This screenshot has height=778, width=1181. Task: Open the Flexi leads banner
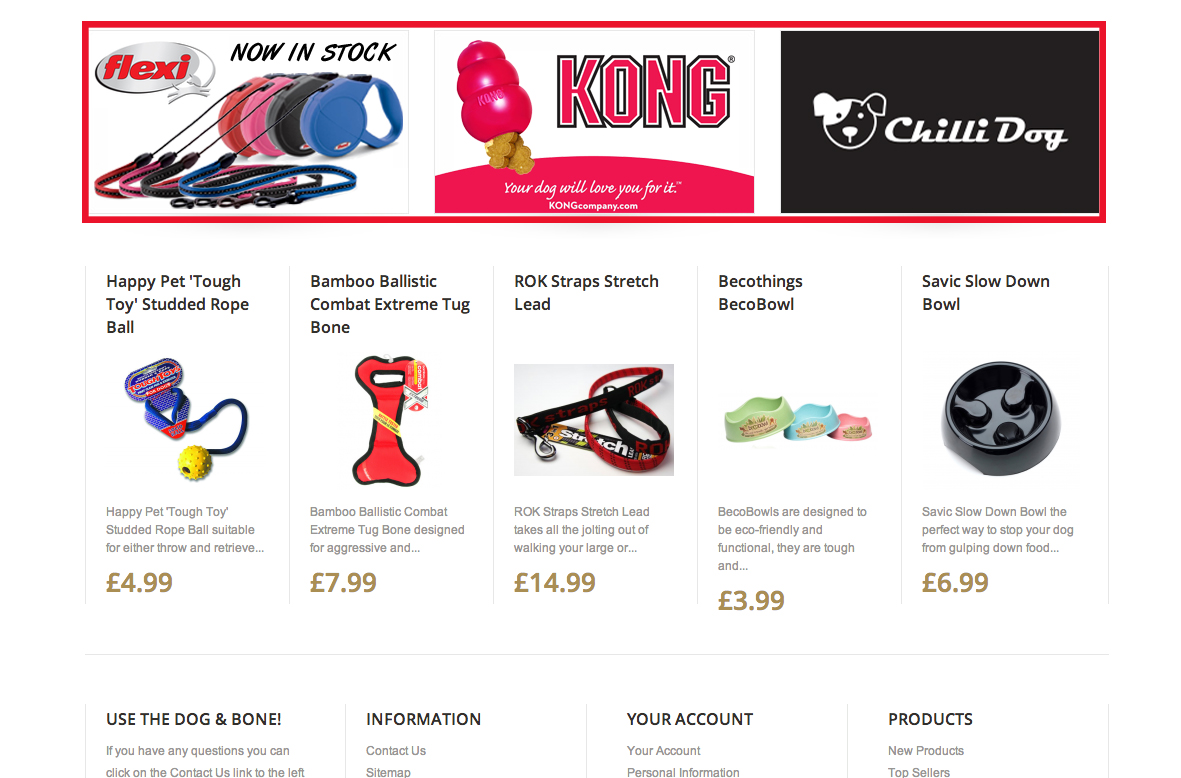249,122
